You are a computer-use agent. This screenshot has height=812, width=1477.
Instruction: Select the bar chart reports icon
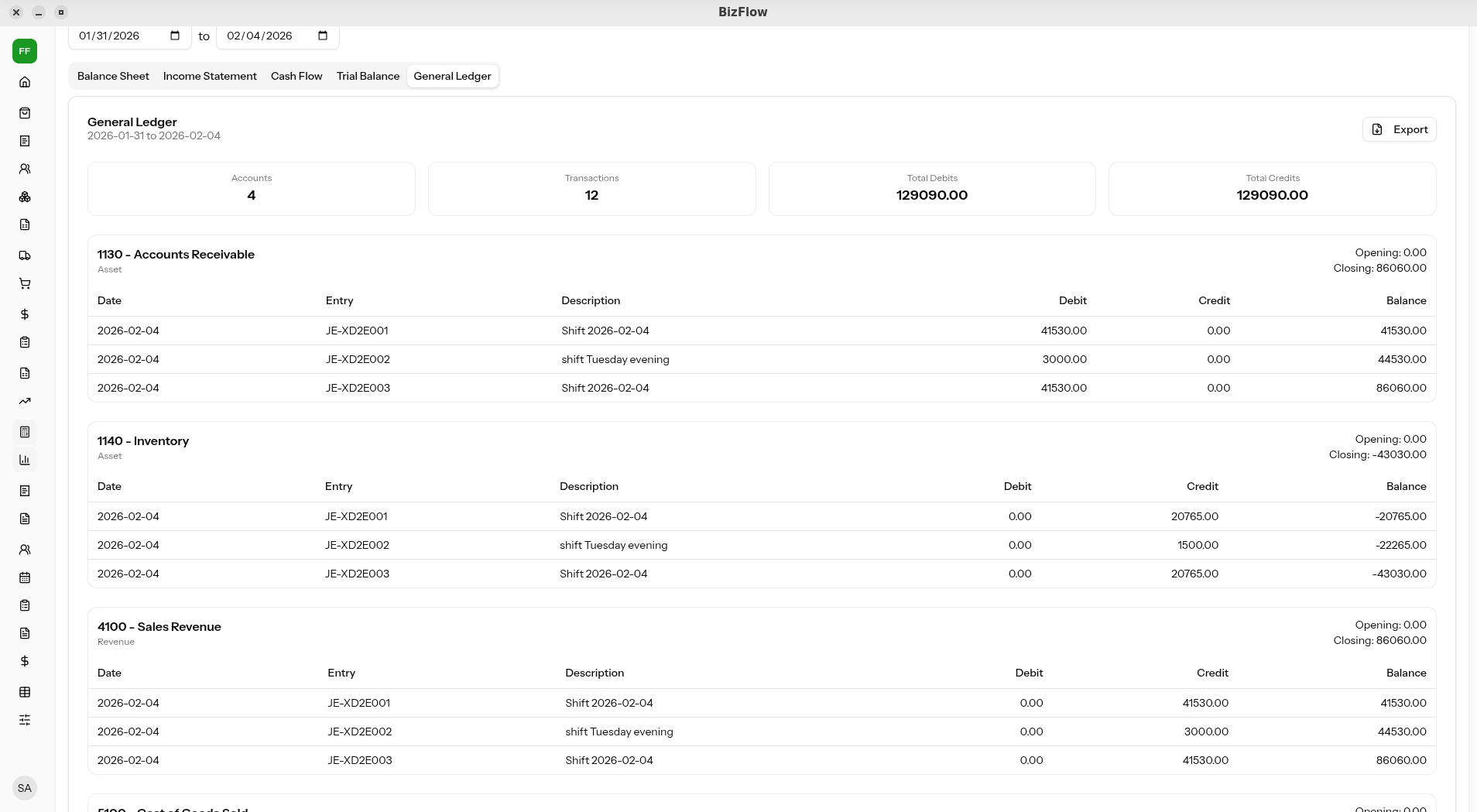coord(25,460)
